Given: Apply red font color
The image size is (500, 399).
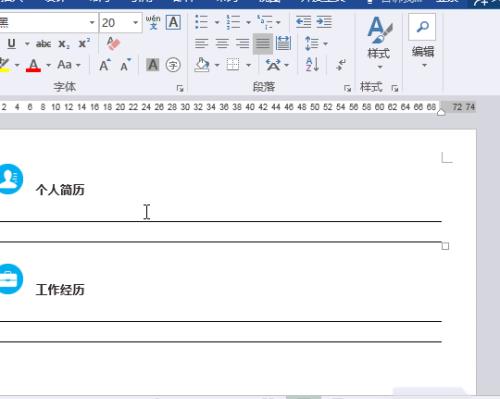Looking at the screenshot, I should click(33, 65).
